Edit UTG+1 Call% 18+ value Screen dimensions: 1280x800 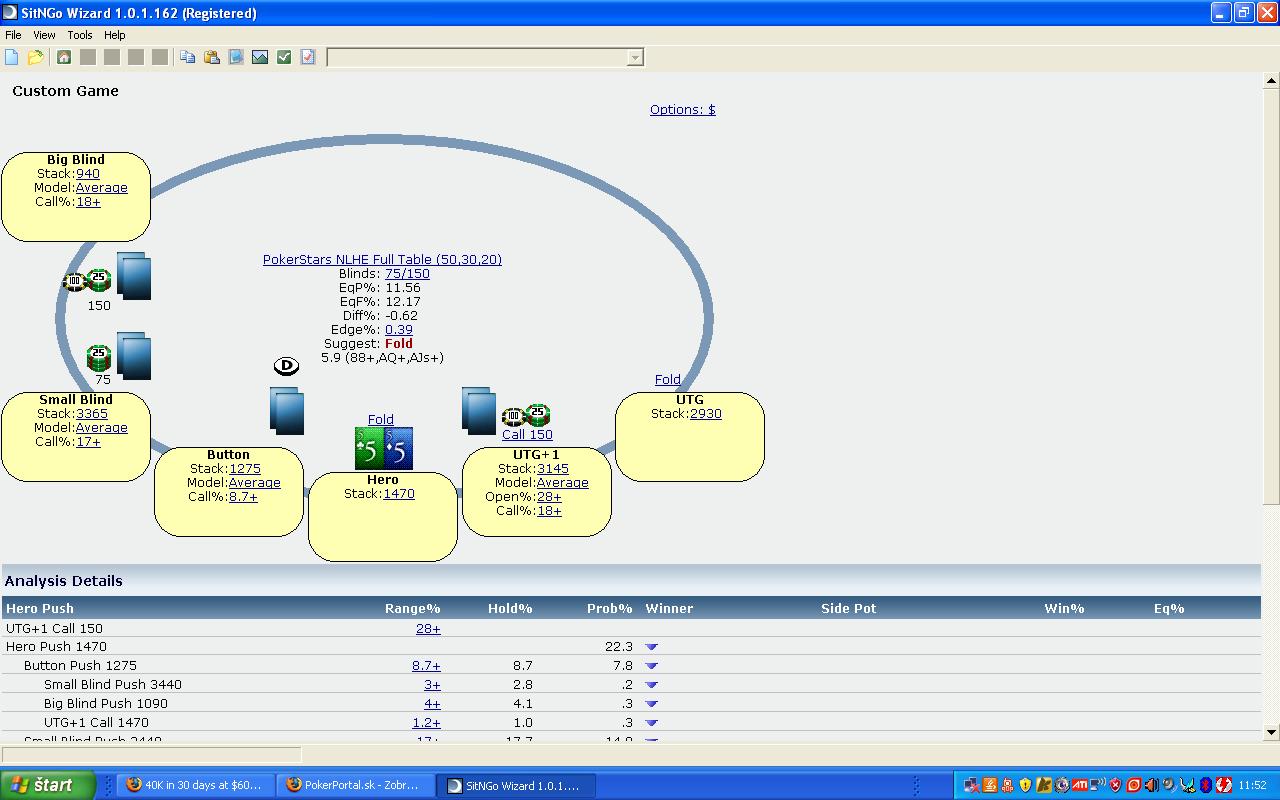pyautogui.click(x=549, y=510)
